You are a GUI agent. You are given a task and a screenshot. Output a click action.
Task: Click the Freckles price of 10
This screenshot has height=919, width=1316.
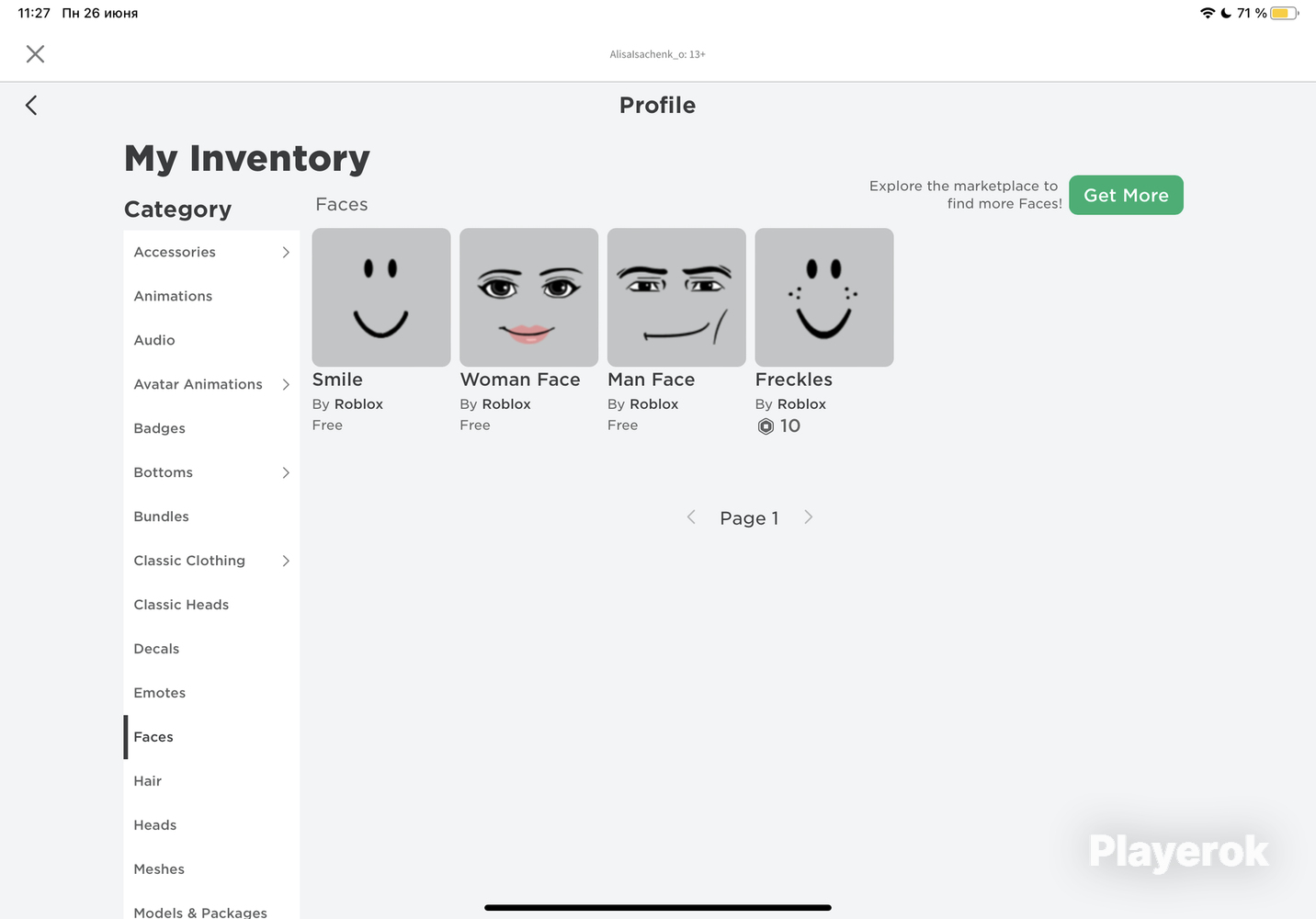790,426
